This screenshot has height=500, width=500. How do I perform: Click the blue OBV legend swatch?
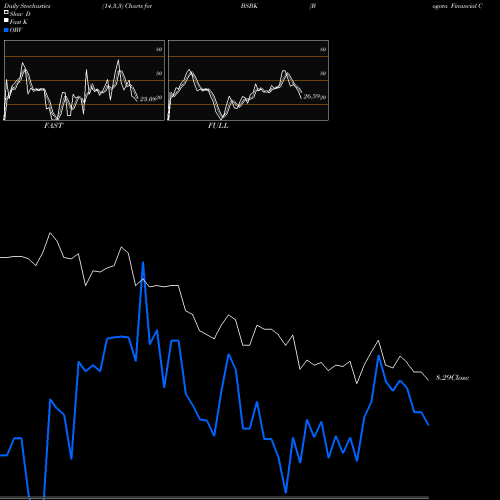[6, 30]
